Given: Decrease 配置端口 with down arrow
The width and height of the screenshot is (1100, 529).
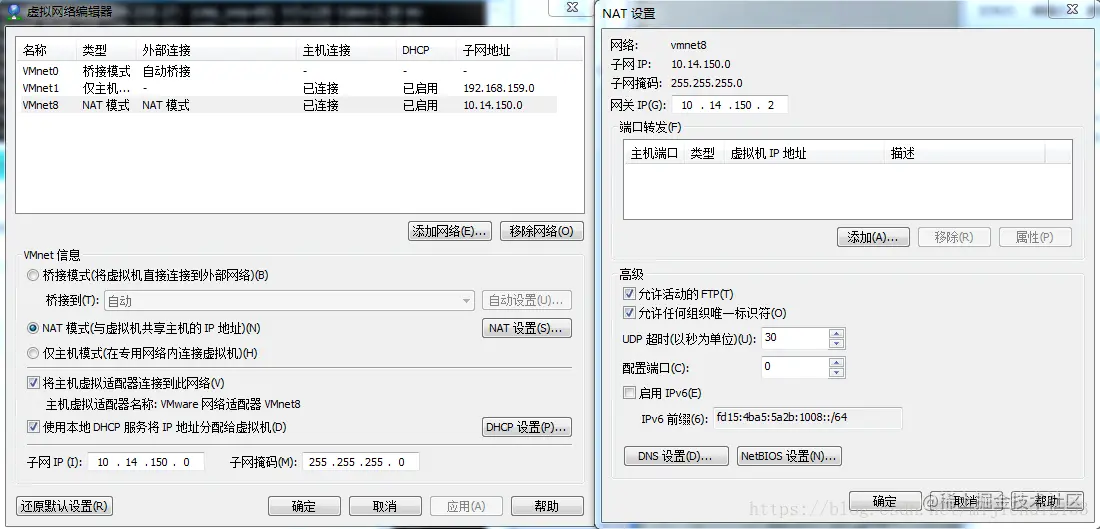Looking at the screenshot, I should point(836,372).
